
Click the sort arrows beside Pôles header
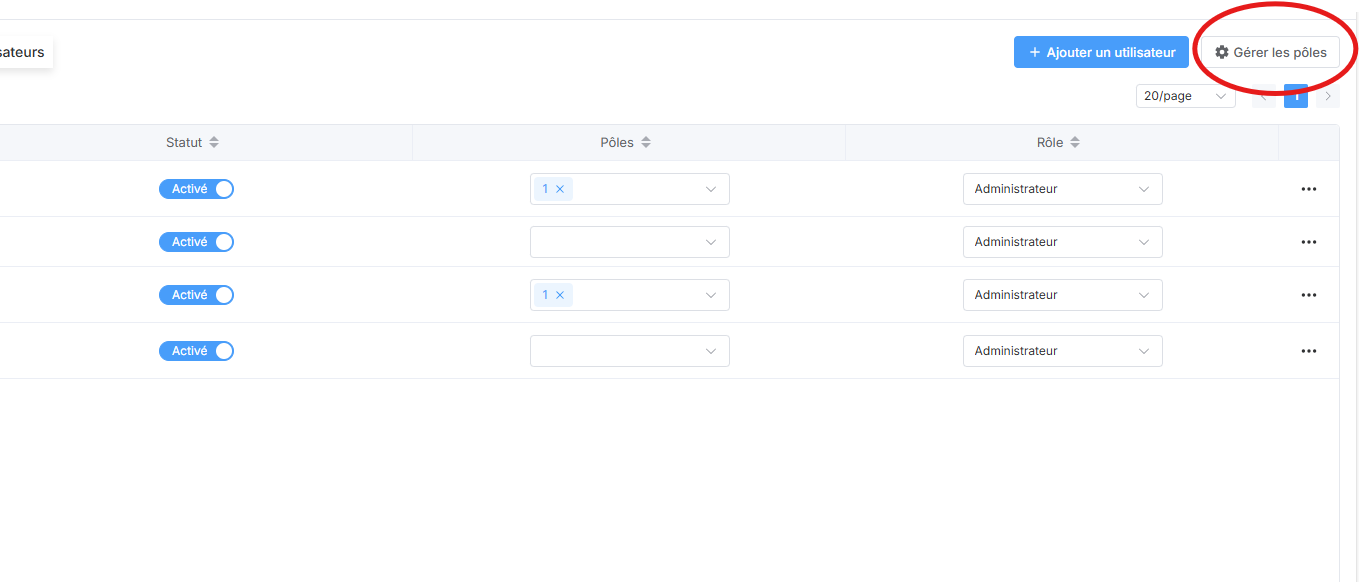(x=646, y=143)
